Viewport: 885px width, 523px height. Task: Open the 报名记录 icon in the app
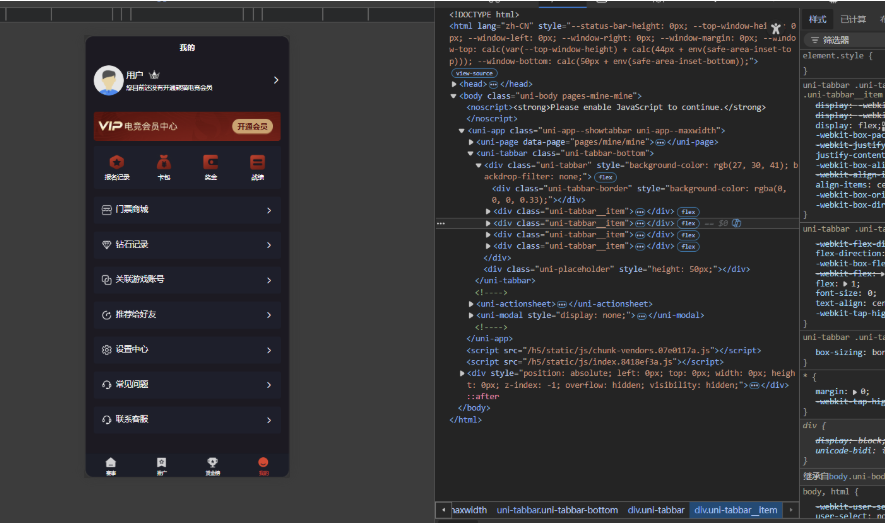point(117,162)
